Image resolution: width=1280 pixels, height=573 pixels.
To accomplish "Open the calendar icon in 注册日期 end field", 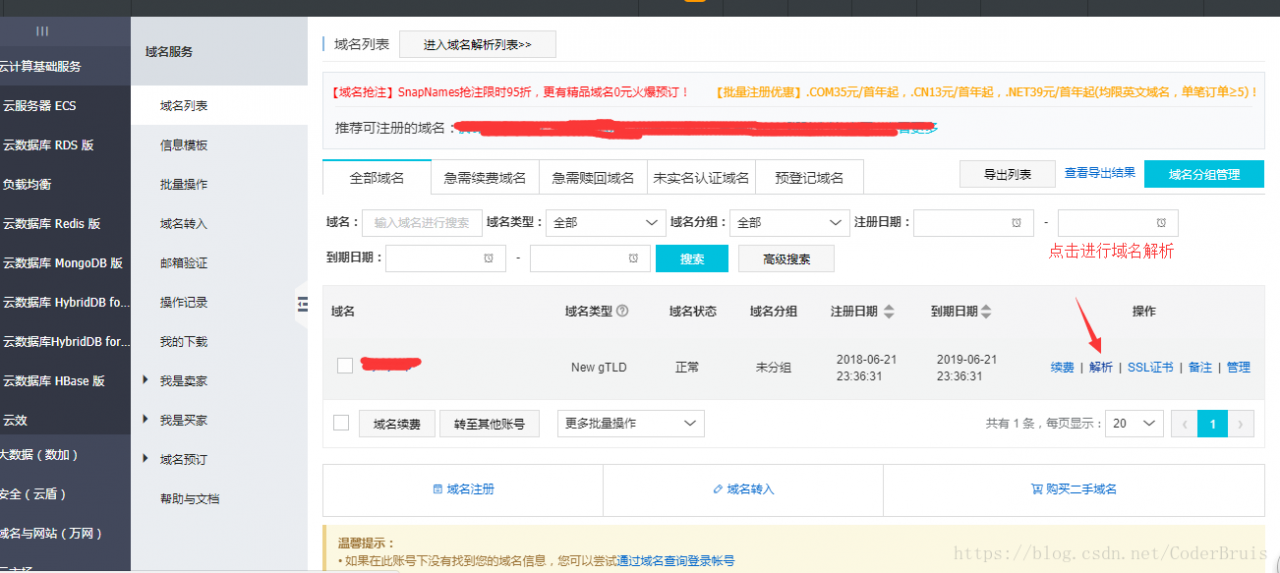I will pos(1161,222).
